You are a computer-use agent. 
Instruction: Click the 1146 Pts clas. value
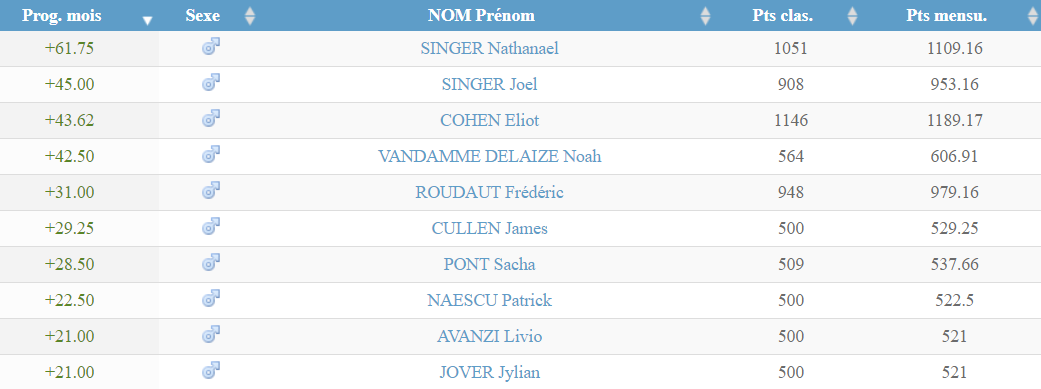(x=791, y=120)
